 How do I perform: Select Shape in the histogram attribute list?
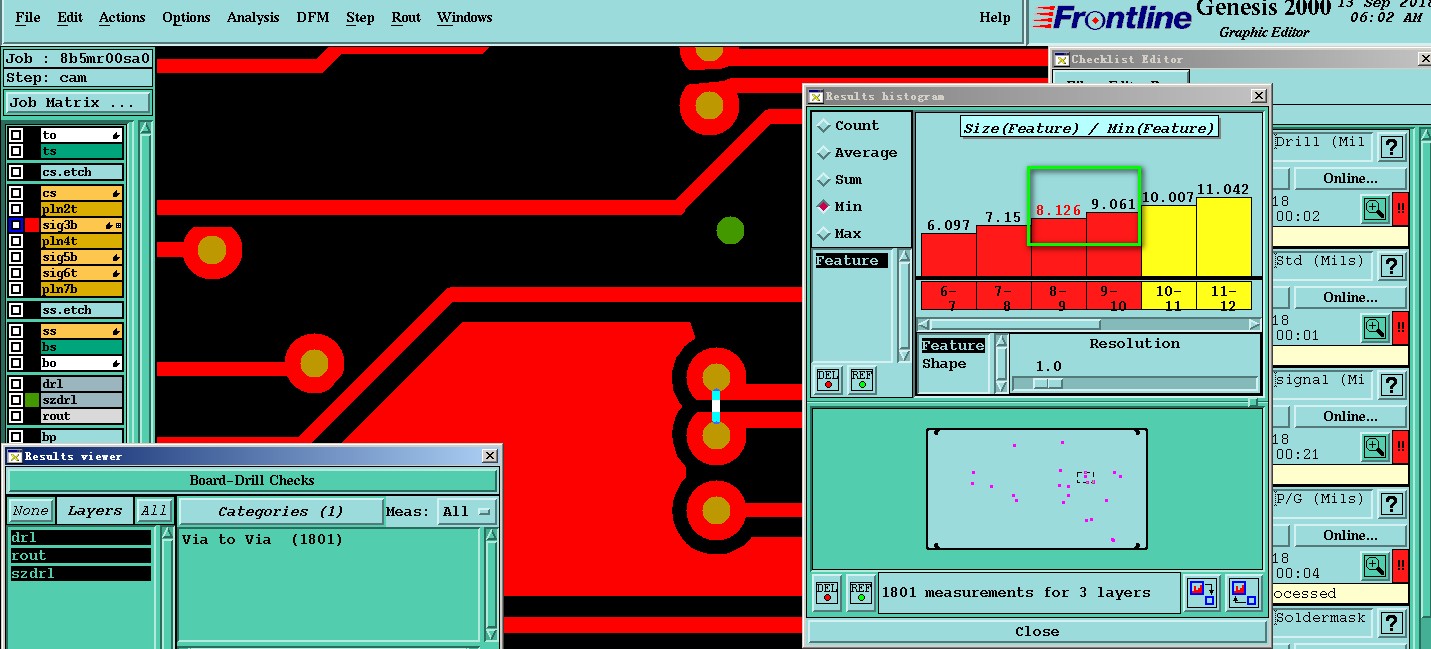click(x=944, y=363)
